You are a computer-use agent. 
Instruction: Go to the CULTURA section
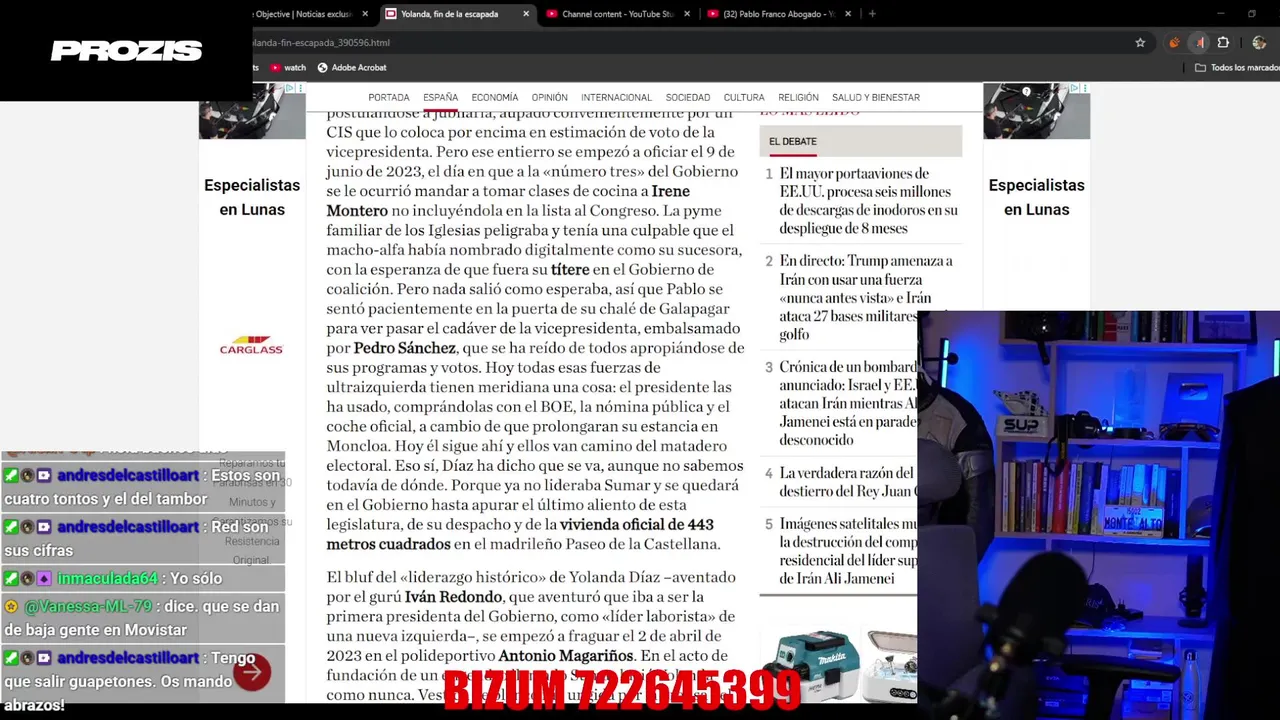(x=744, y=98)
